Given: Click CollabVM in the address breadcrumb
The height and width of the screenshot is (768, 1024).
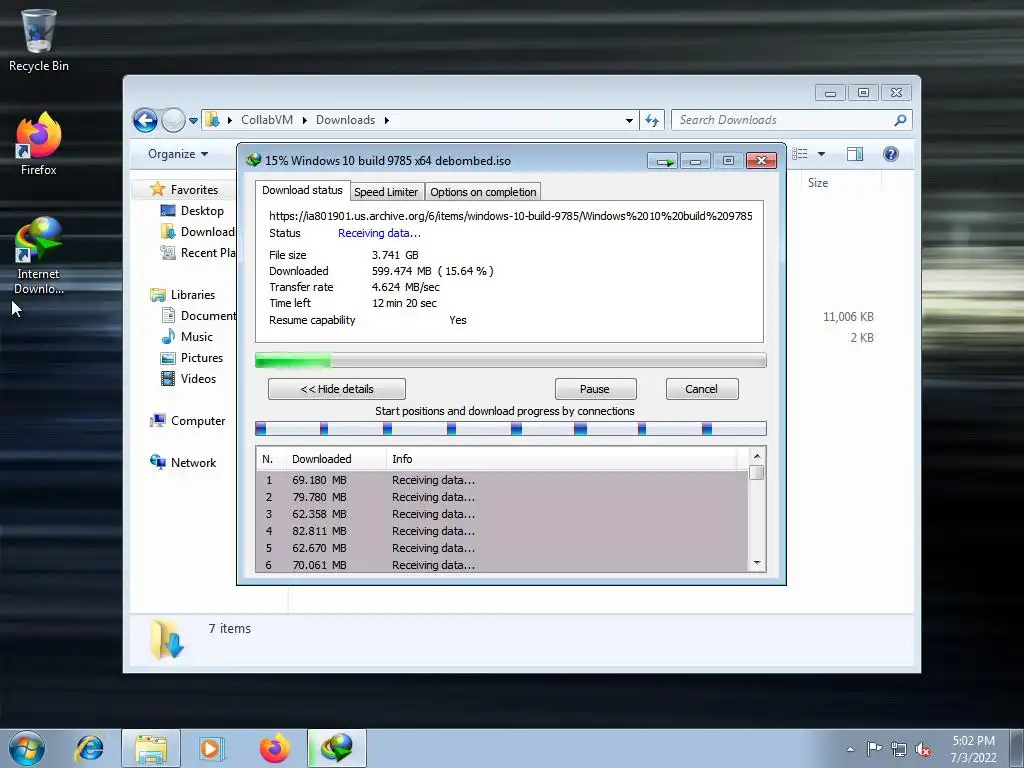Looking at the screenshot, I should [266, 120].
